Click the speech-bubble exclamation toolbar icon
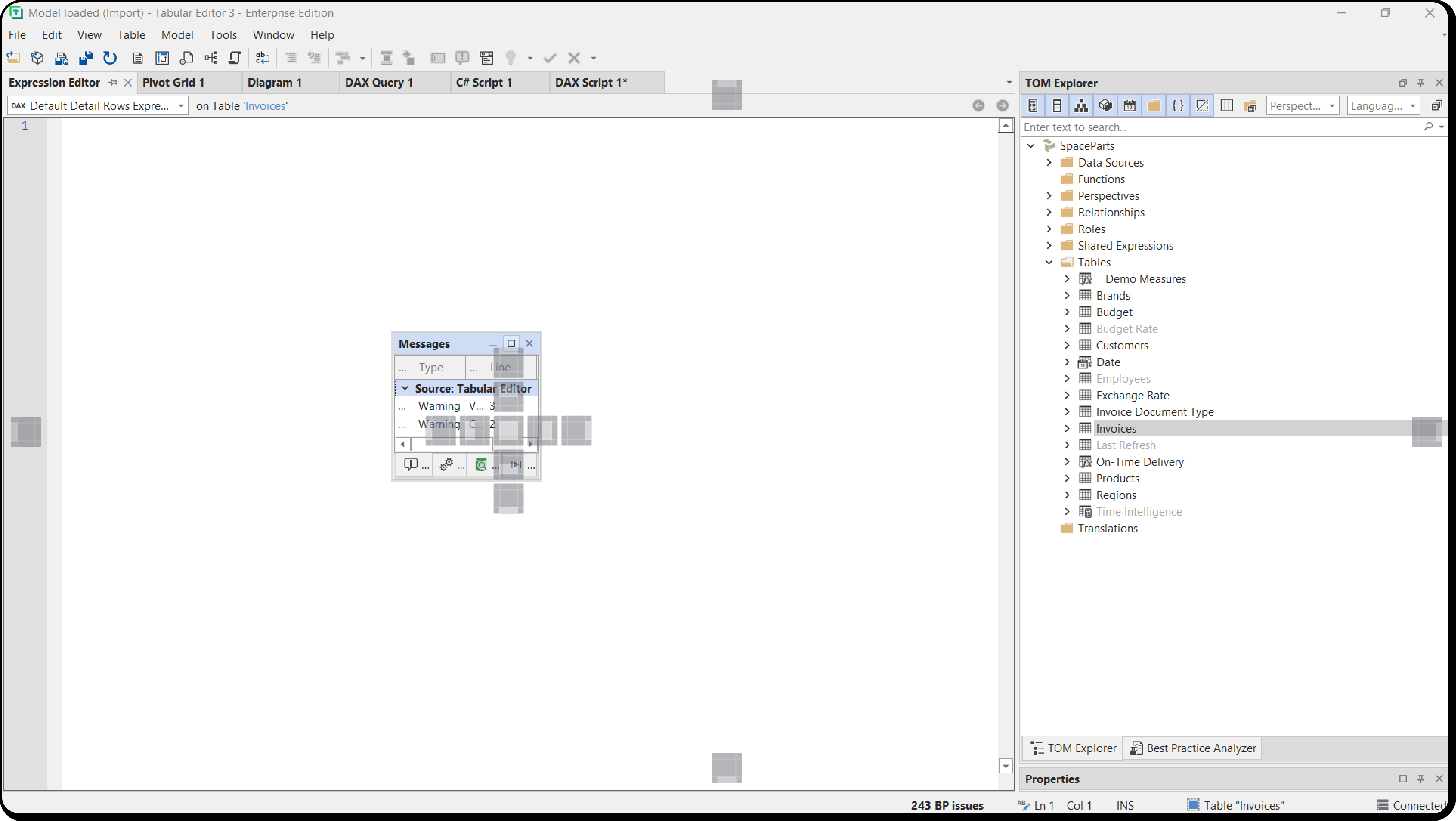Screen dimensions: 1456x821 click(463, 58)
